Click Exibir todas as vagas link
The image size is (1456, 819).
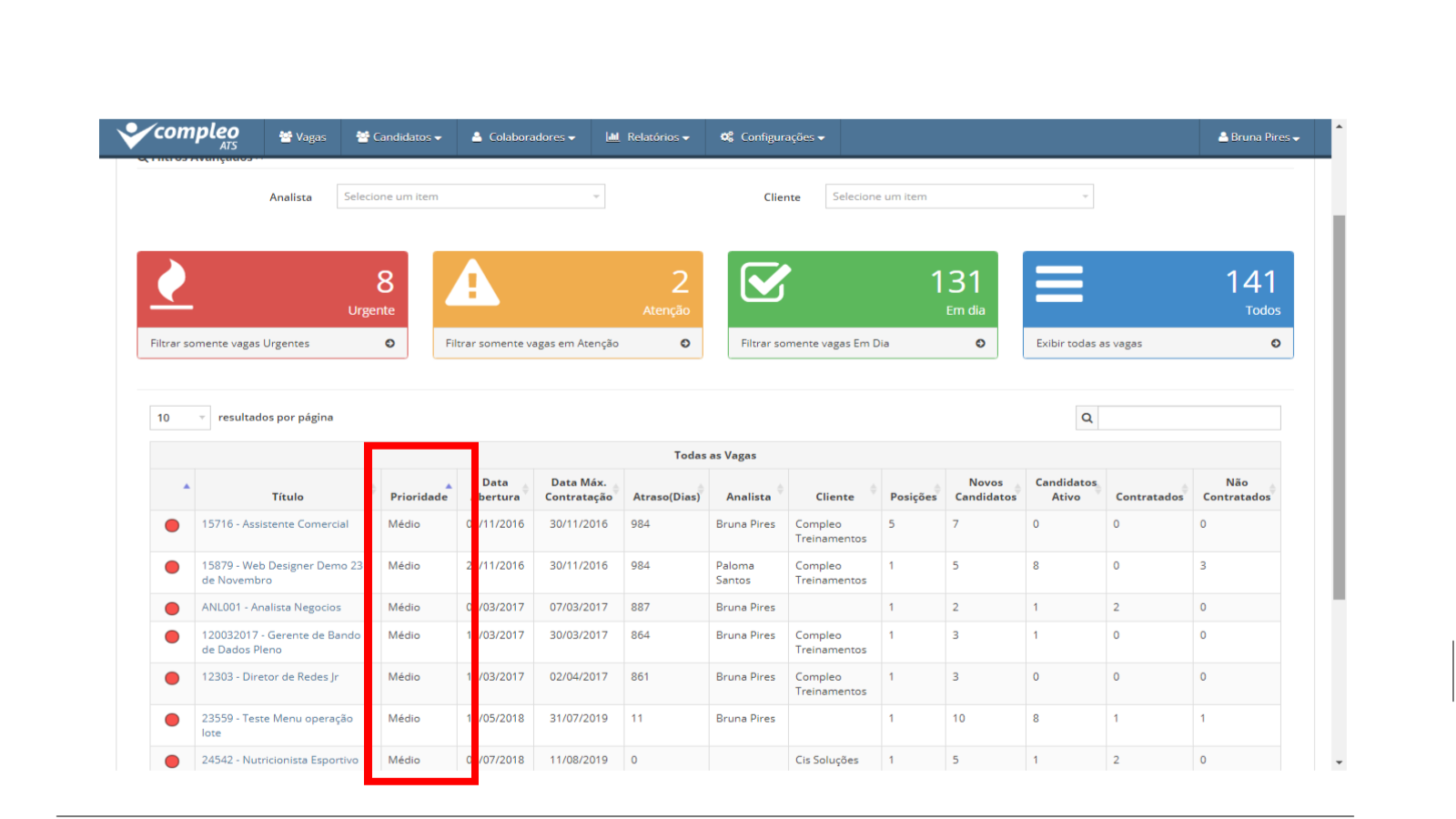pyautogui.click(x=1088, y=344)
